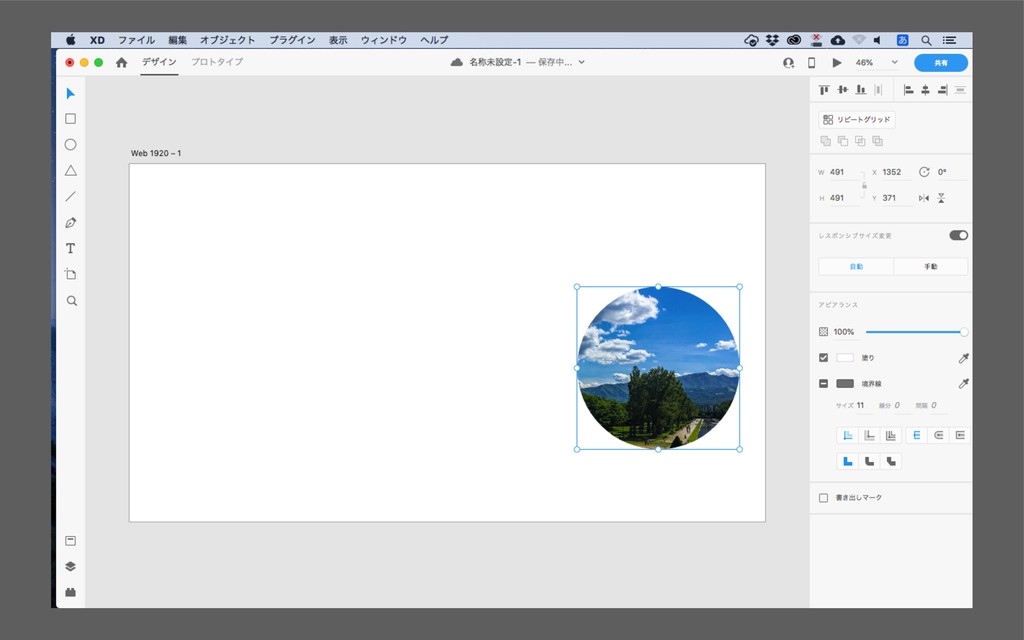Open the プラグイン menu
Image resolution: width=1024 pixels, height=640 pixels.
coord(292,40)
